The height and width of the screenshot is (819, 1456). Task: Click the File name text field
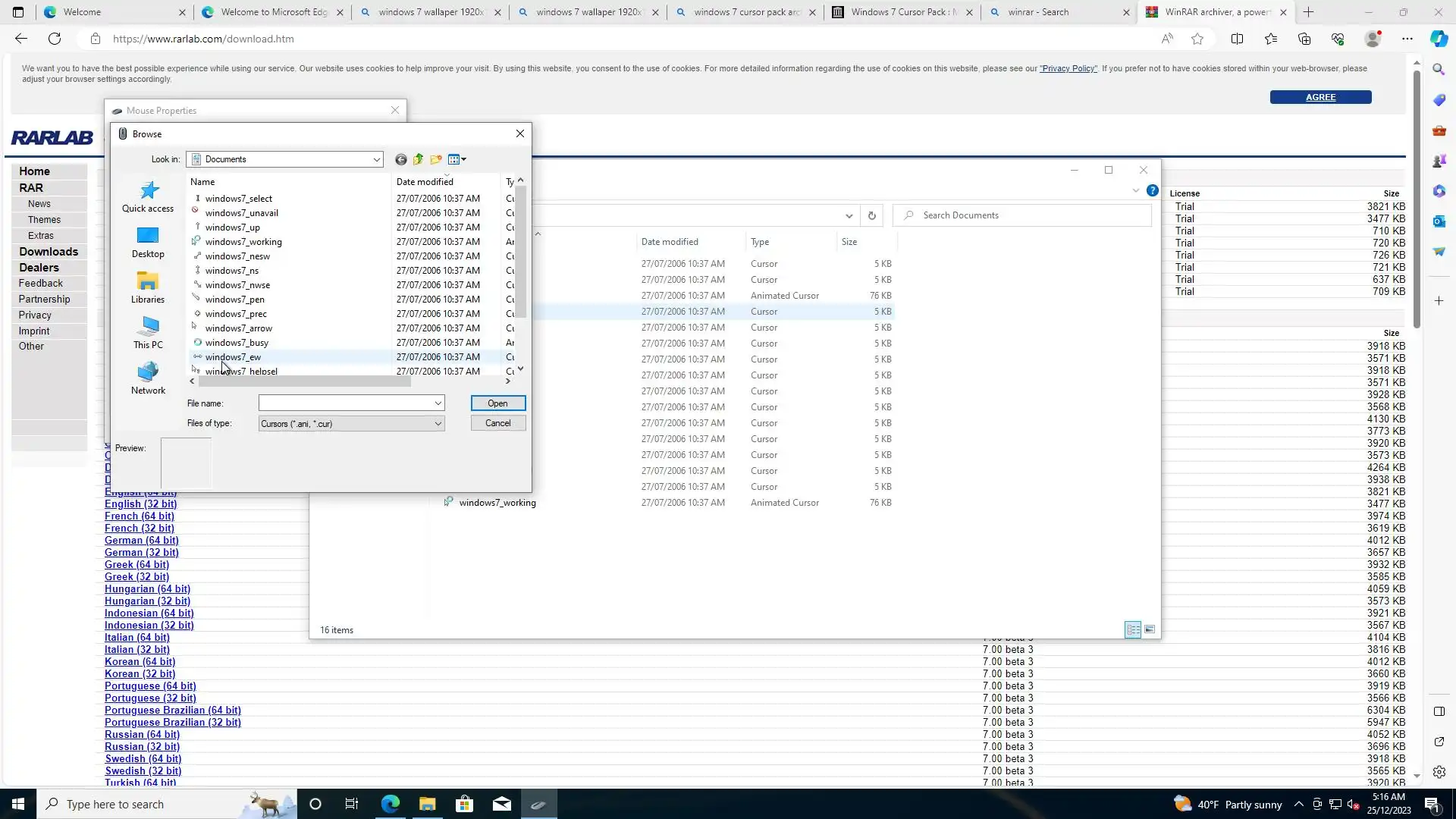pos(345,403)
